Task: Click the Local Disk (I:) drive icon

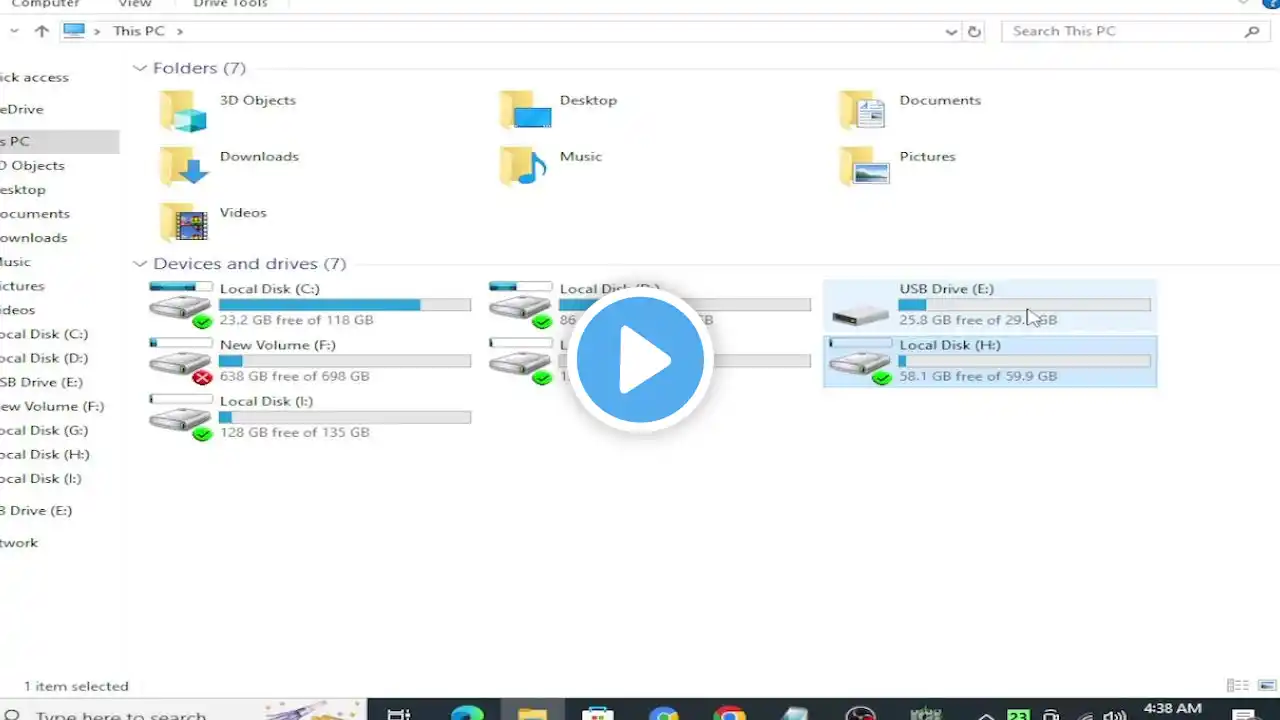Action: click(x=181, y=417)
